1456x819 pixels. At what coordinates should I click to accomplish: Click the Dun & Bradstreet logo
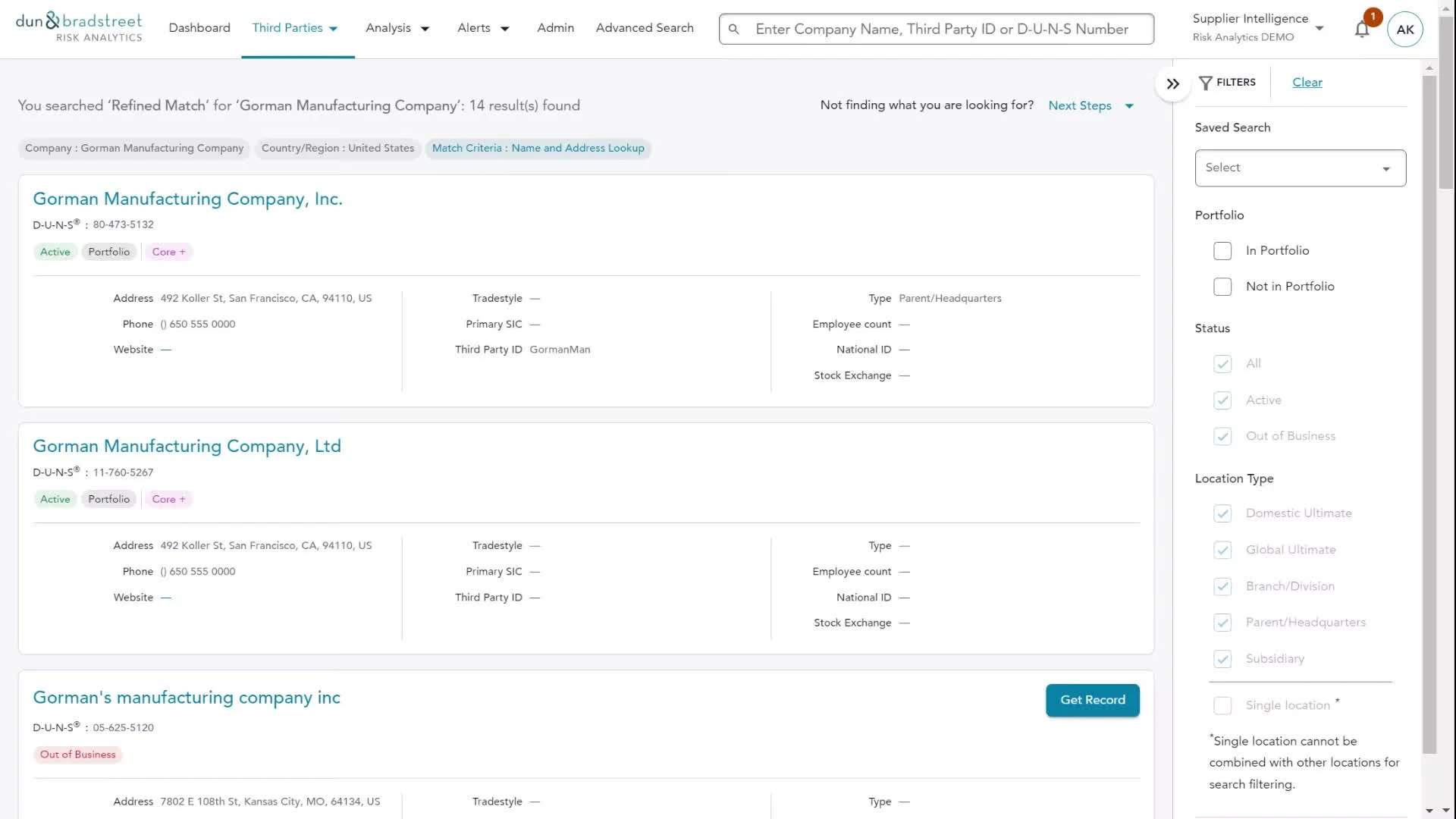click(x=79, y=27)
